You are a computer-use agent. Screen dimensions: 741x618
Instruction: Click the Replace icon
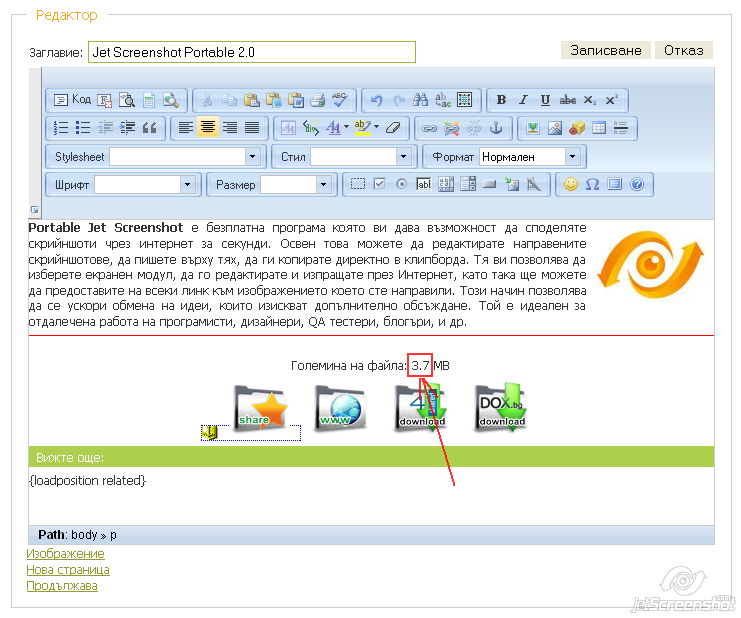(x=443, y=100)
